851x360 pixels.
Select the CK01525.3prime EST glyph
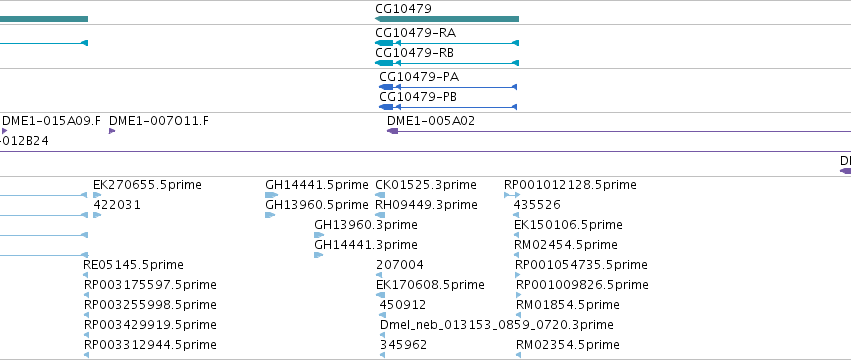click(380, 195)
